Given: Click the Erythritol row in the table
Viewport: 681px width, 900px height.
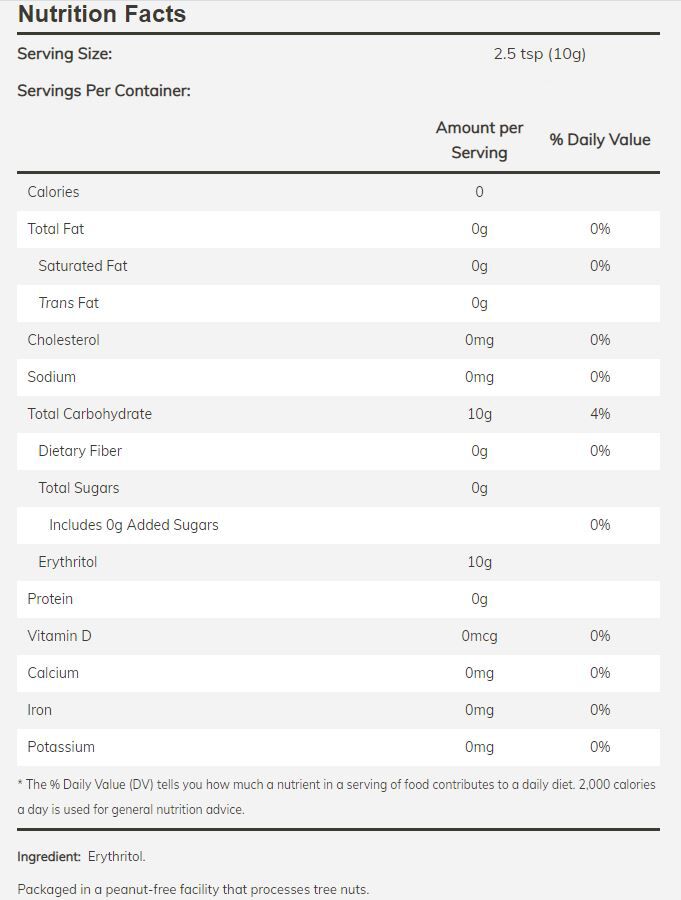Looking at the screenshot, I should point(68,562).
